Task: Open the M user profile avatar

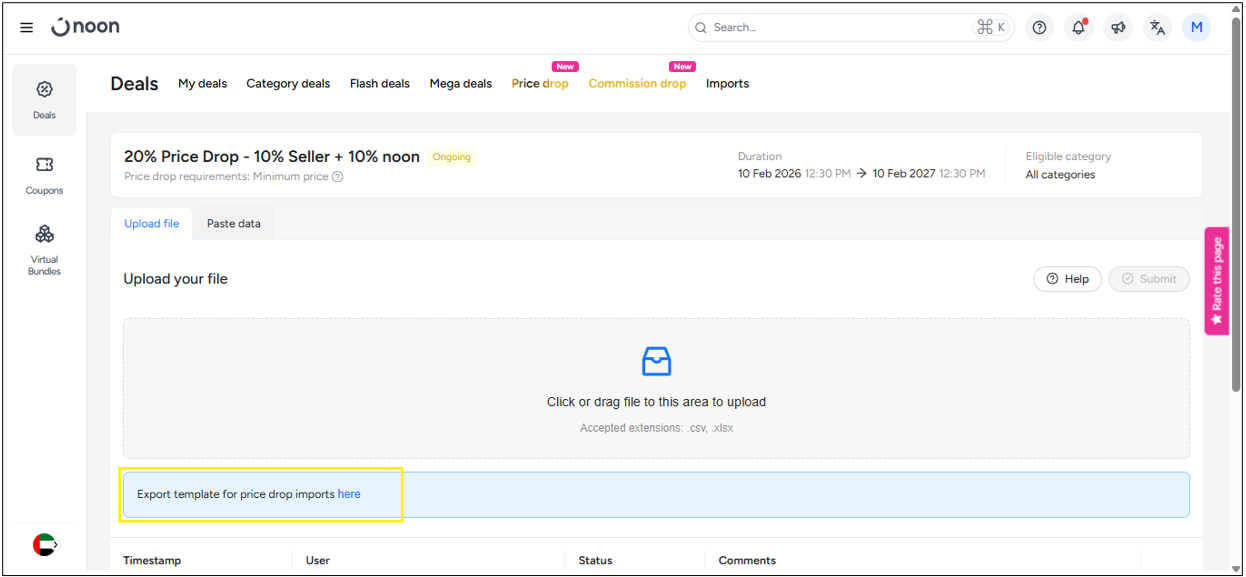Action: pyautogui.click(x=1196, y=28)
